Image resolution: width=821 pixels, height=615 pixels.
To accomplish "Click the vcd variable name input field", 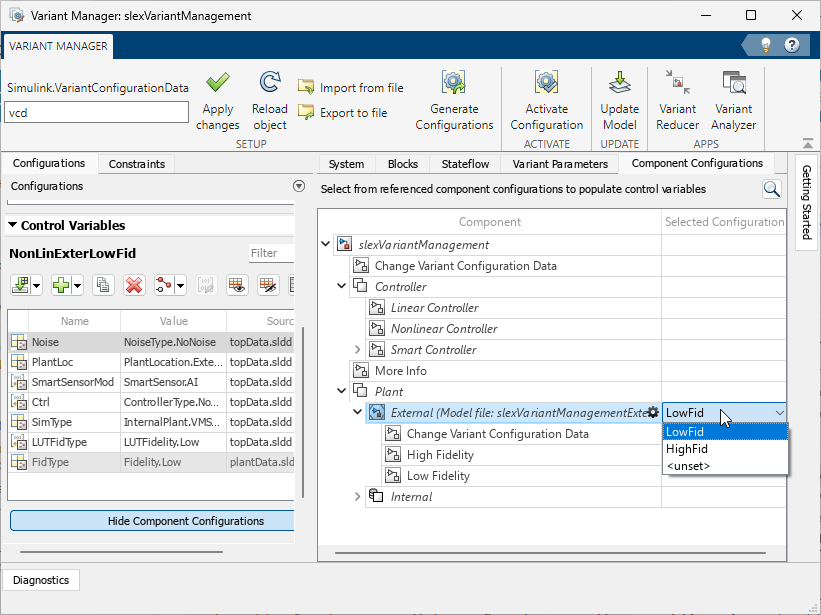I will [x=97, y=113].
